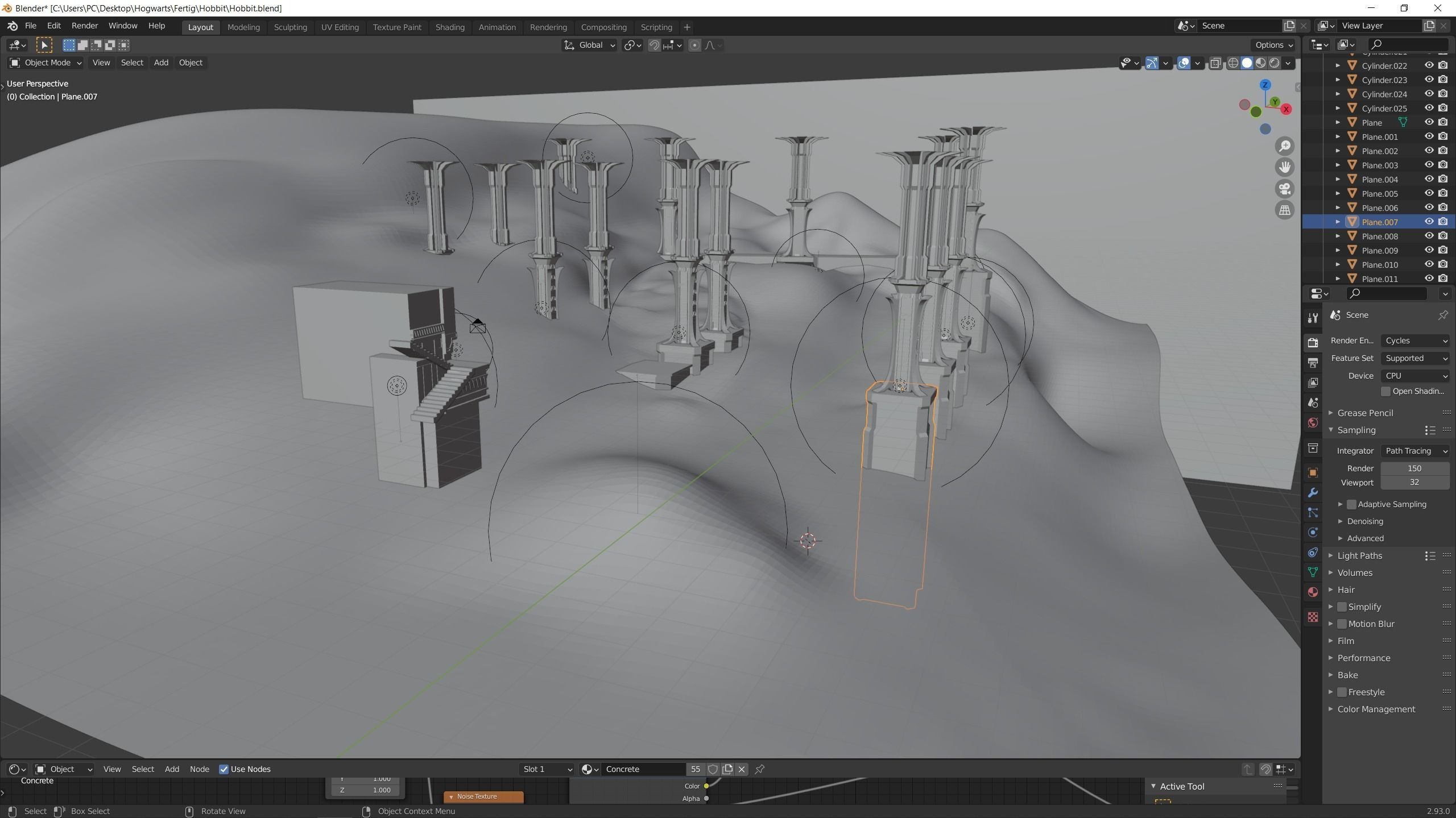Open the Render menu
1456x818 pixels.
85,26
